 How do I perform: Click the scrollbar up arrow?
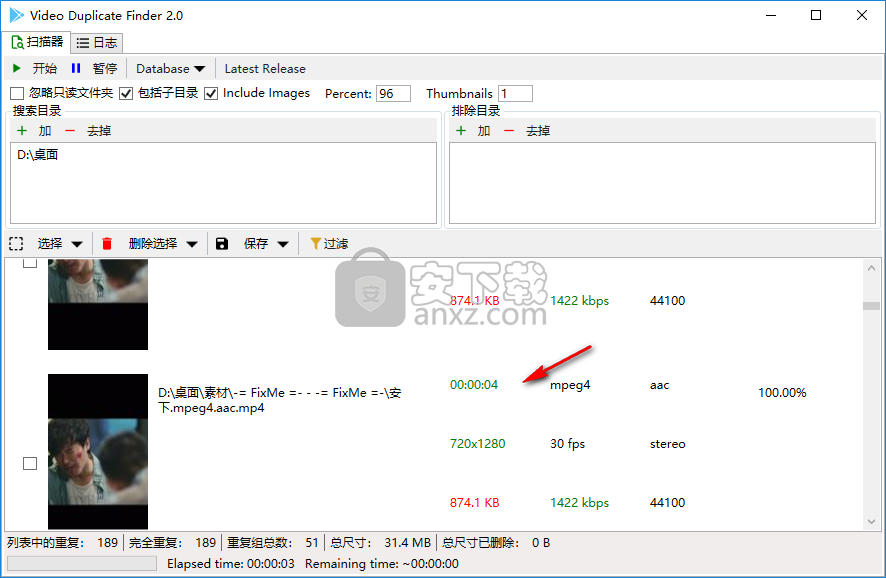coord(871,268)
